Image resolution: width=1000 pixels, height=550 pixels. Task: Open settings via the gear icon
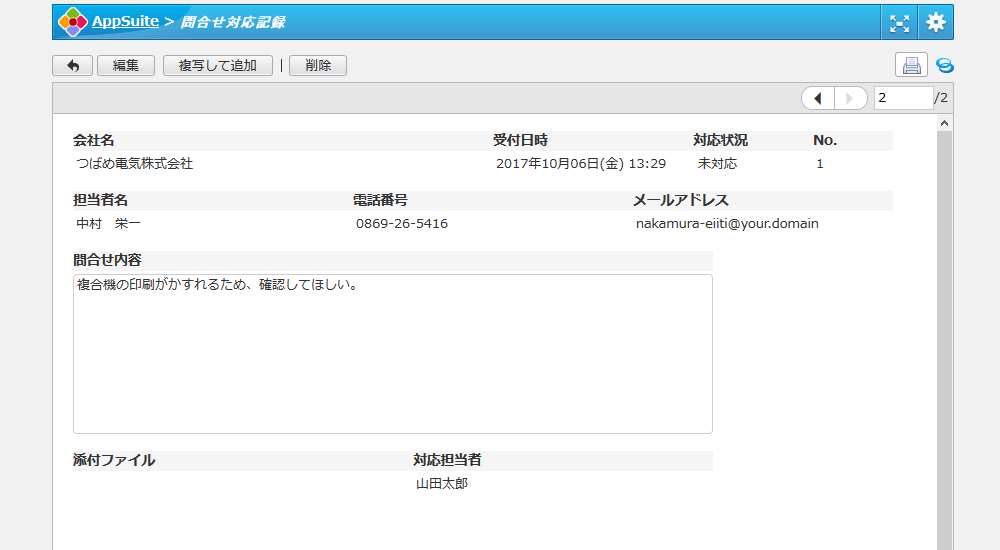click(x=935, y=22)
